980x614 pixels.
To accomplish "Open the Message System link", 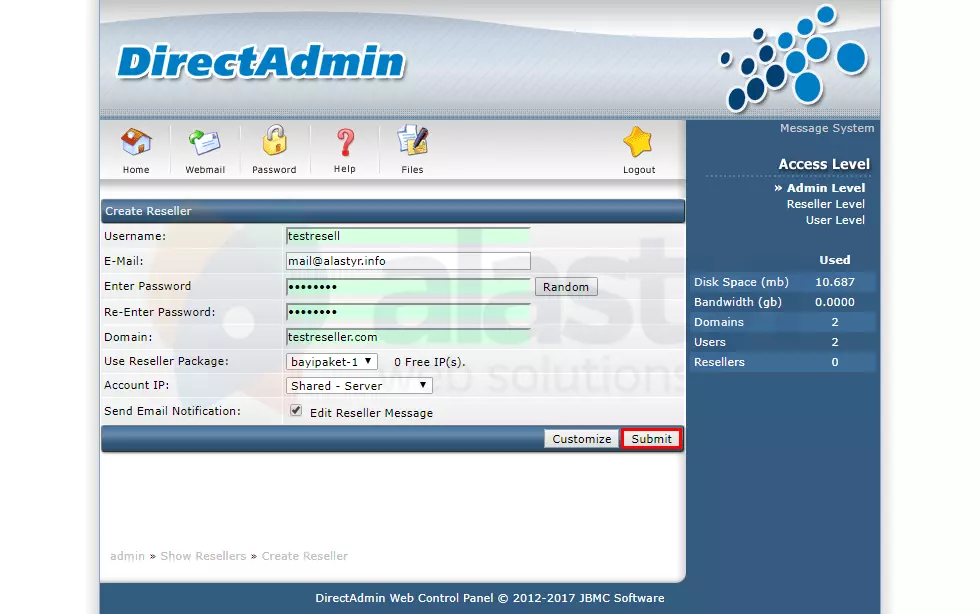I will [x=827, y=128].
